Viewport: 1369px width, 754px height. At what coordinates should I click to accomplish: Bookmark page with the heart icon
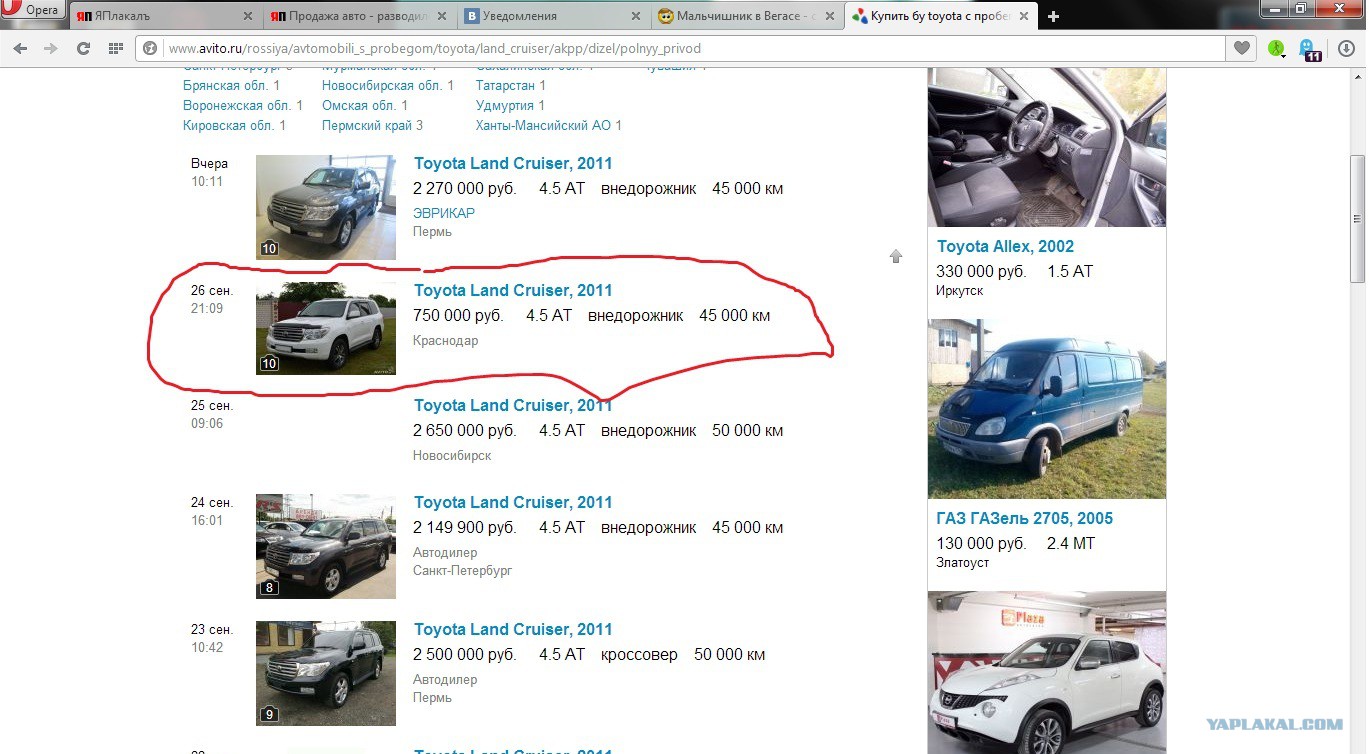tap(1241, 48)
